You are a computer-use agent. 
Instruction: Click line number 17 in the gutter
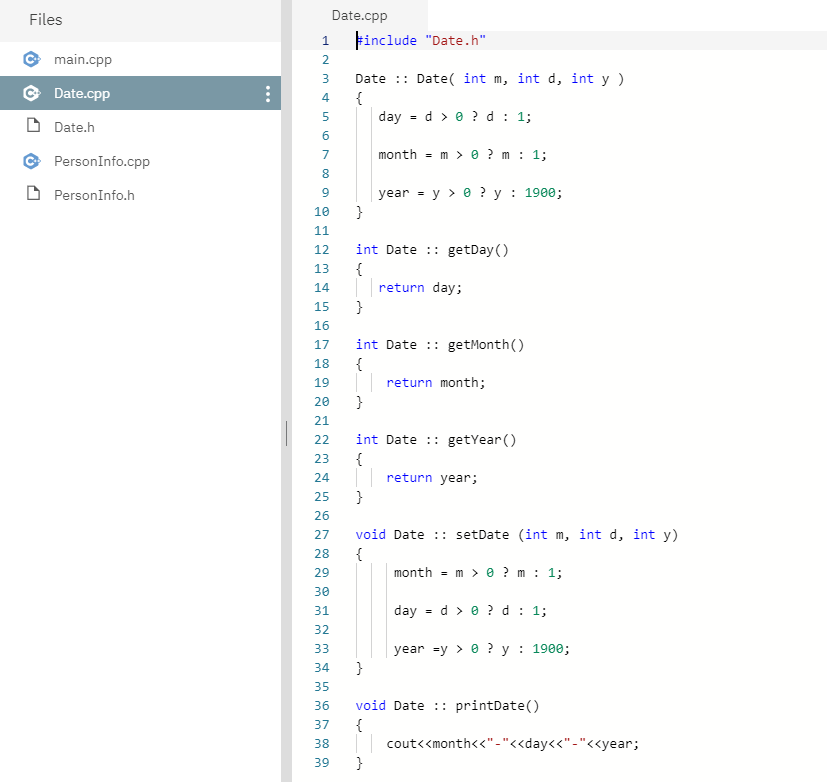click(x=322, y=344)
